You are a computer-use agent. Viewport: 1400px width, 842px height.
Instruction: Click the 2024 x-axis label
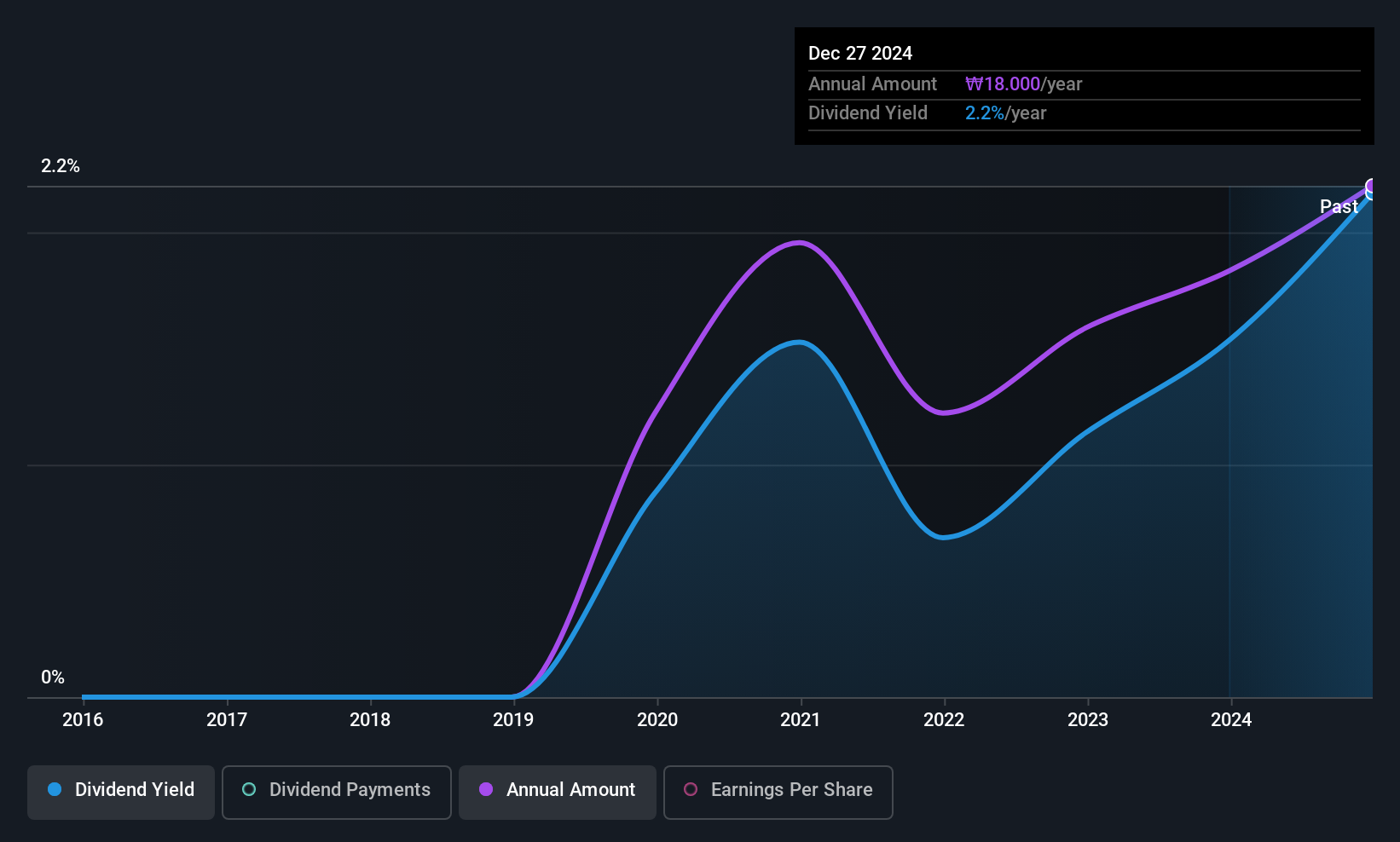pos(1231,719)
